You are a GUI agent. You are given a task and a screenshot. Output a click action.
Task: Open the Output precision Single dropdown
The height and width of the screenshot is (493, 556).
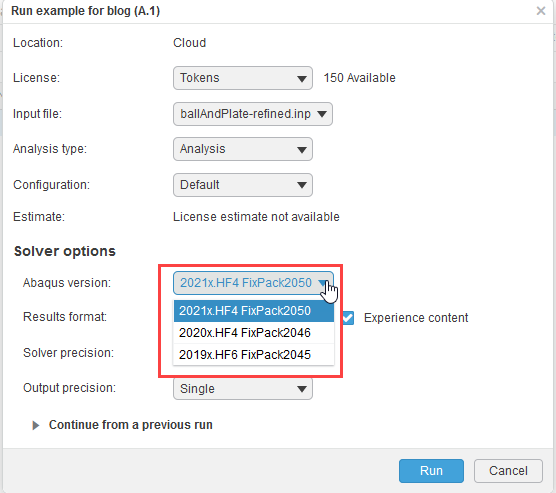pos(243,389)
